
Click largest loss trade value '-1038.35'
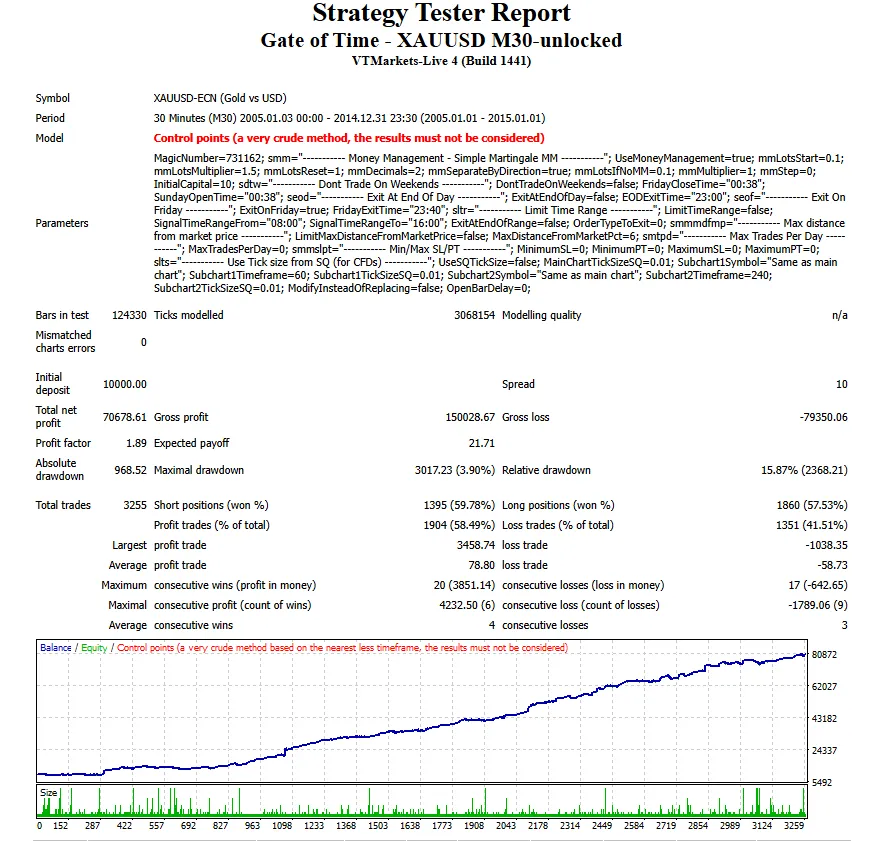(827, 545)
